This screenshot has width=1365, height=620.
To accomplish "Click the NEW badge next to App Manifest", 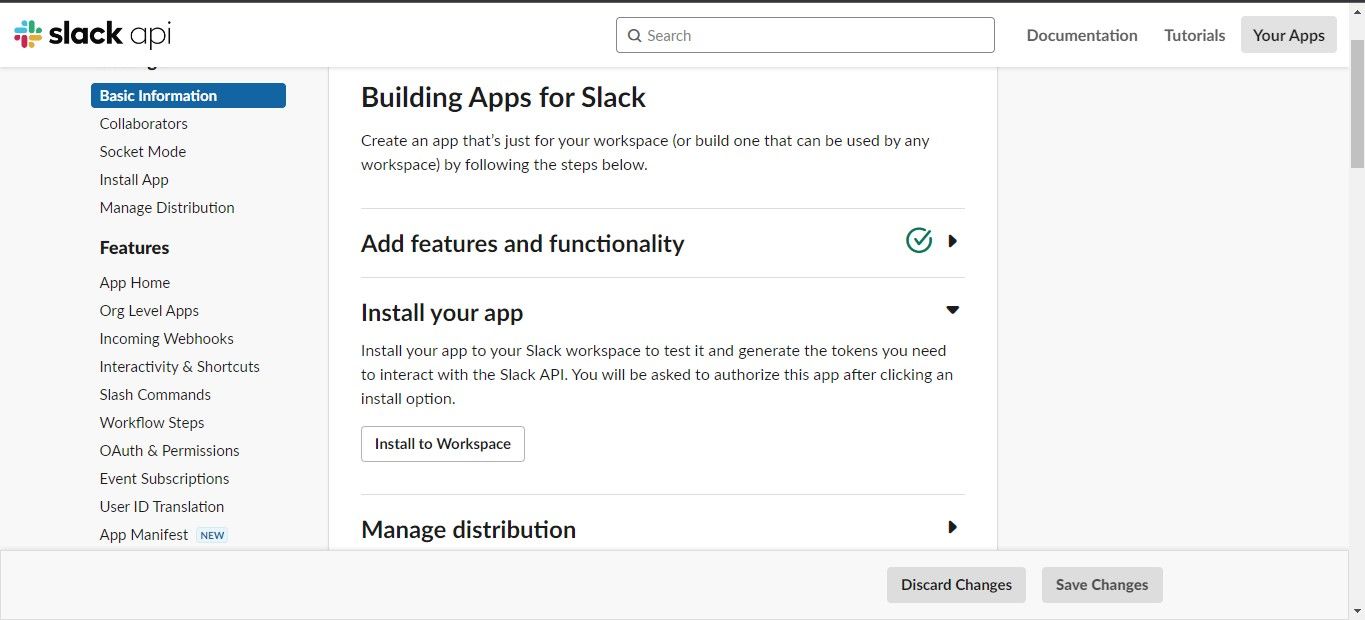I will [x=211, y=534].
